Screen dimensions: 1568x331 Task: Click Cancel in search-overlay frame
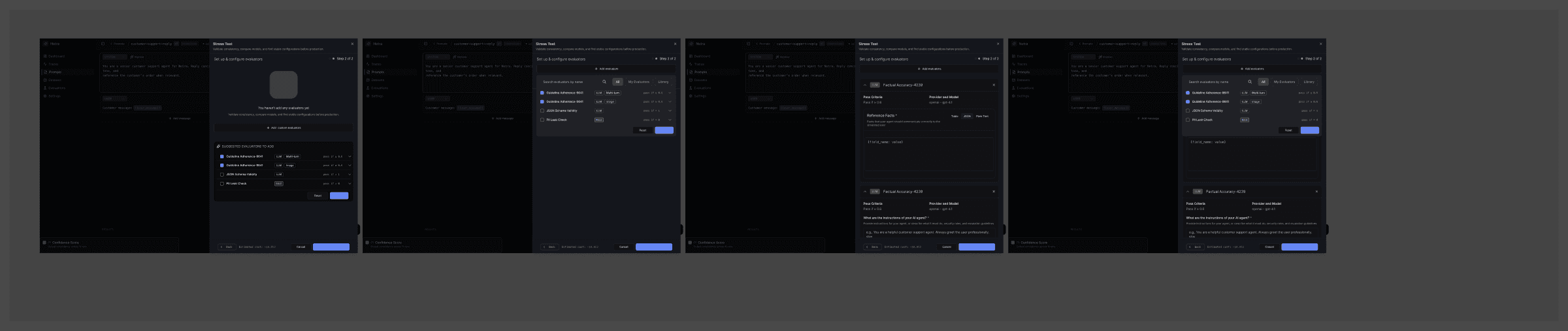point(1269,247)
